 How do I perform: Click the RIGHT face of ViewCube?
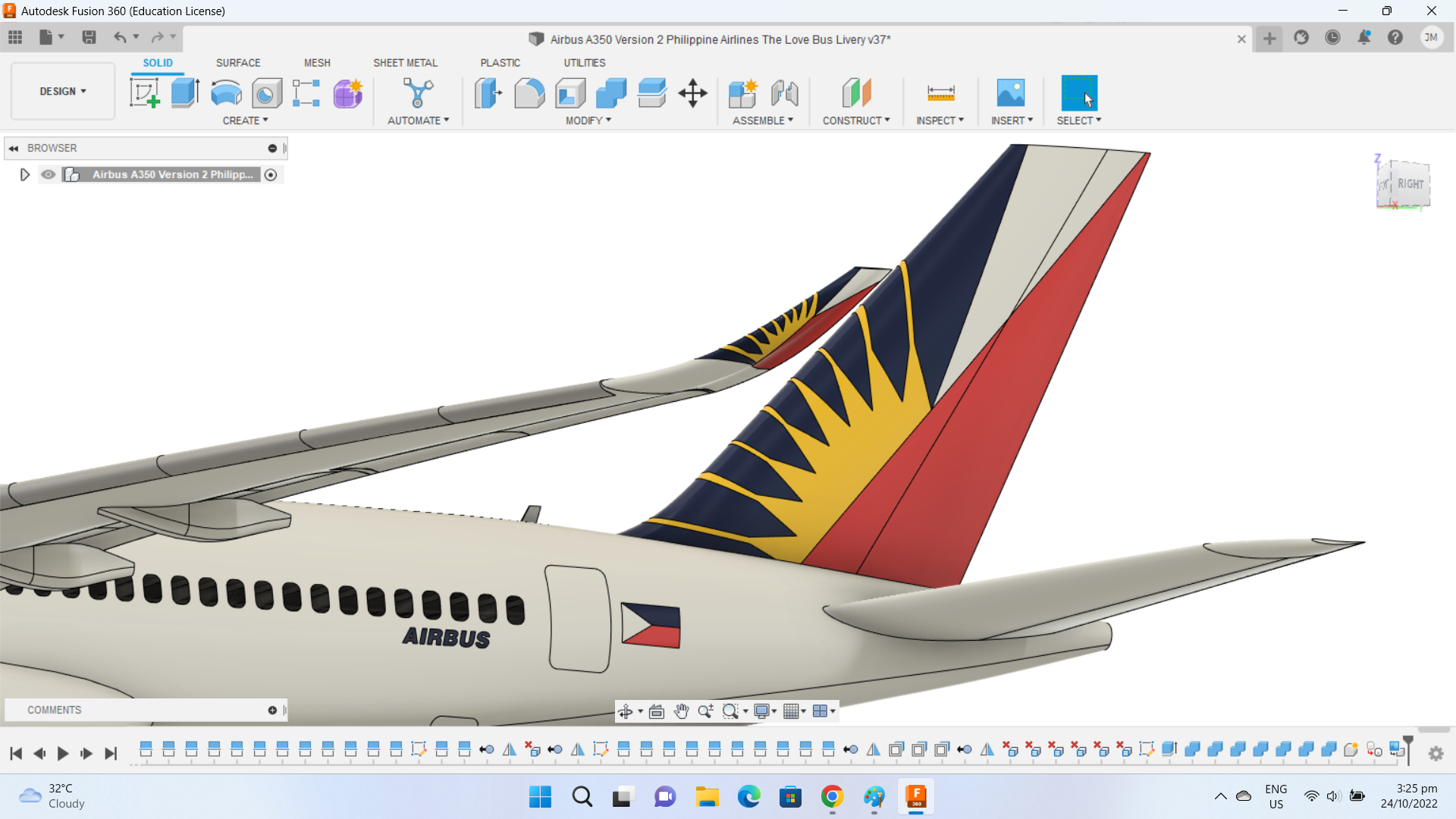coord(1410,184)
